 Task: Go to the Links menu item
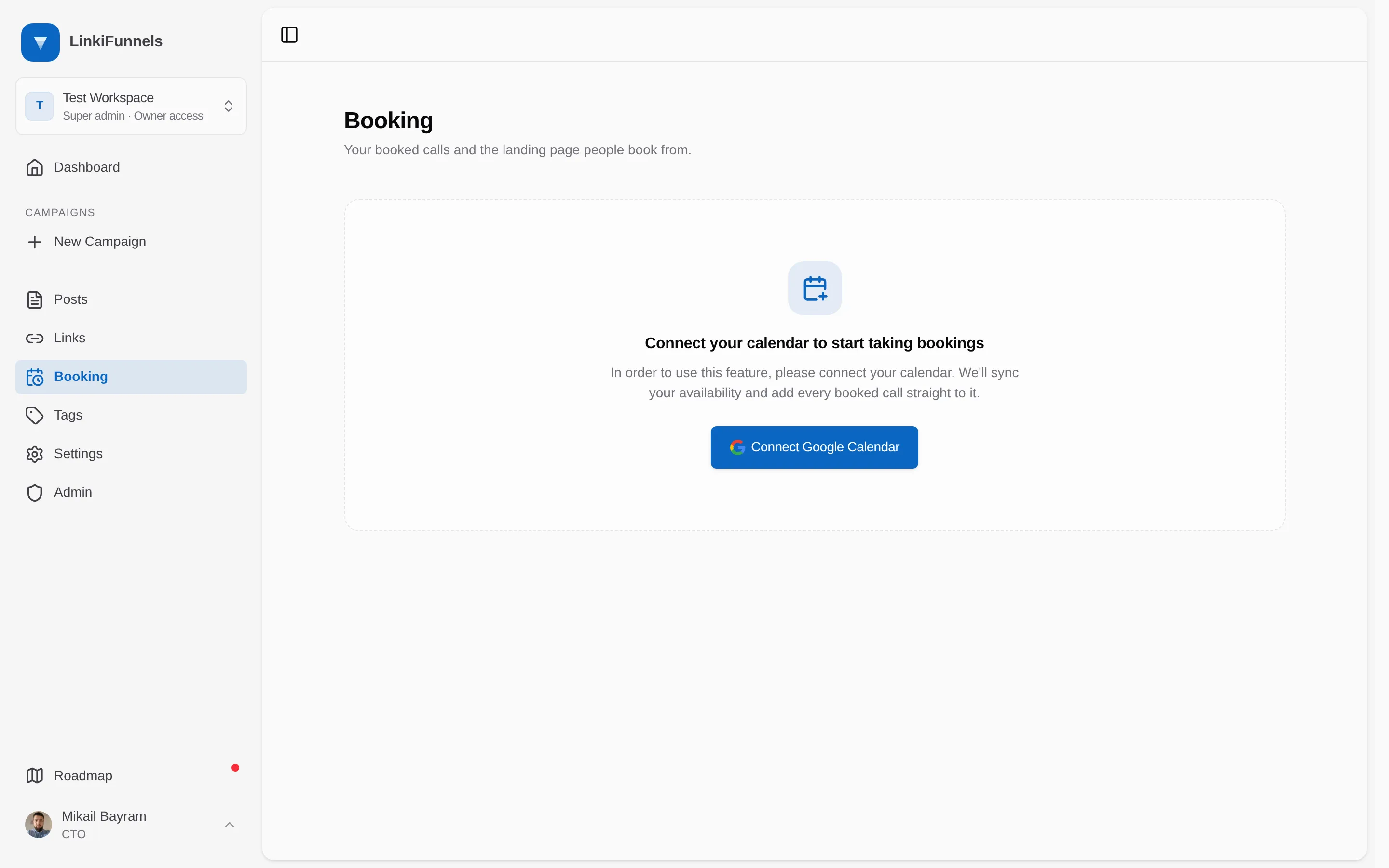point(131,338)
